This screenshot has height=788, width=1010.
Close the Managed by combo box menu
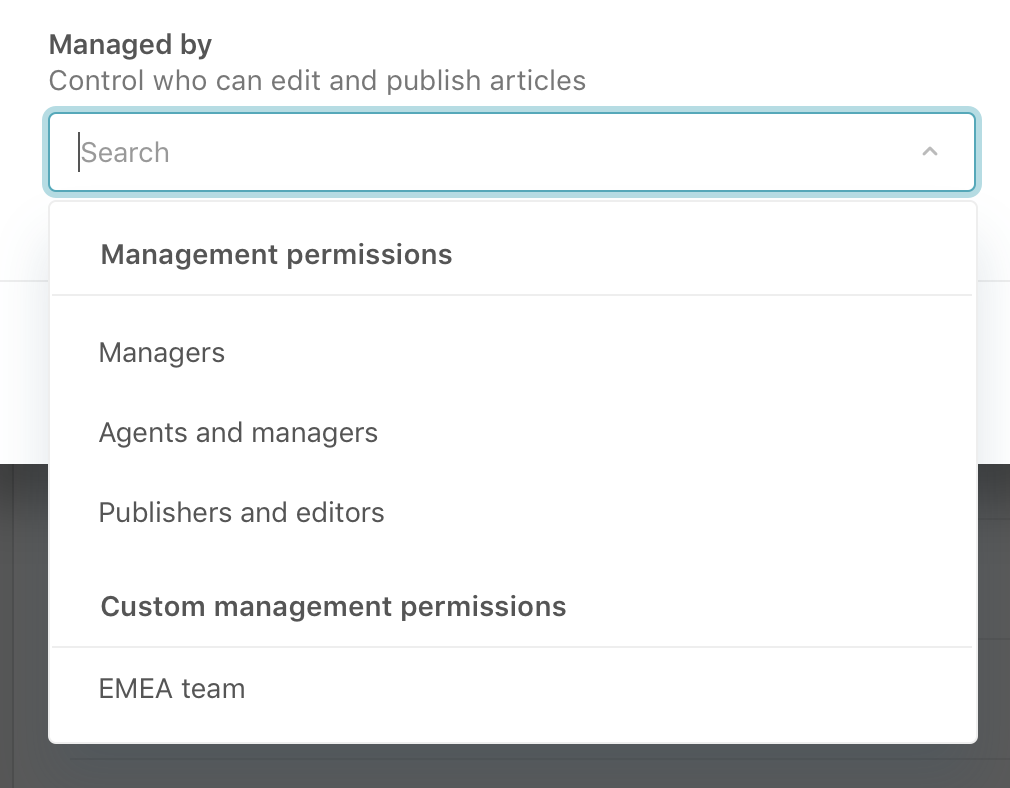929,152
